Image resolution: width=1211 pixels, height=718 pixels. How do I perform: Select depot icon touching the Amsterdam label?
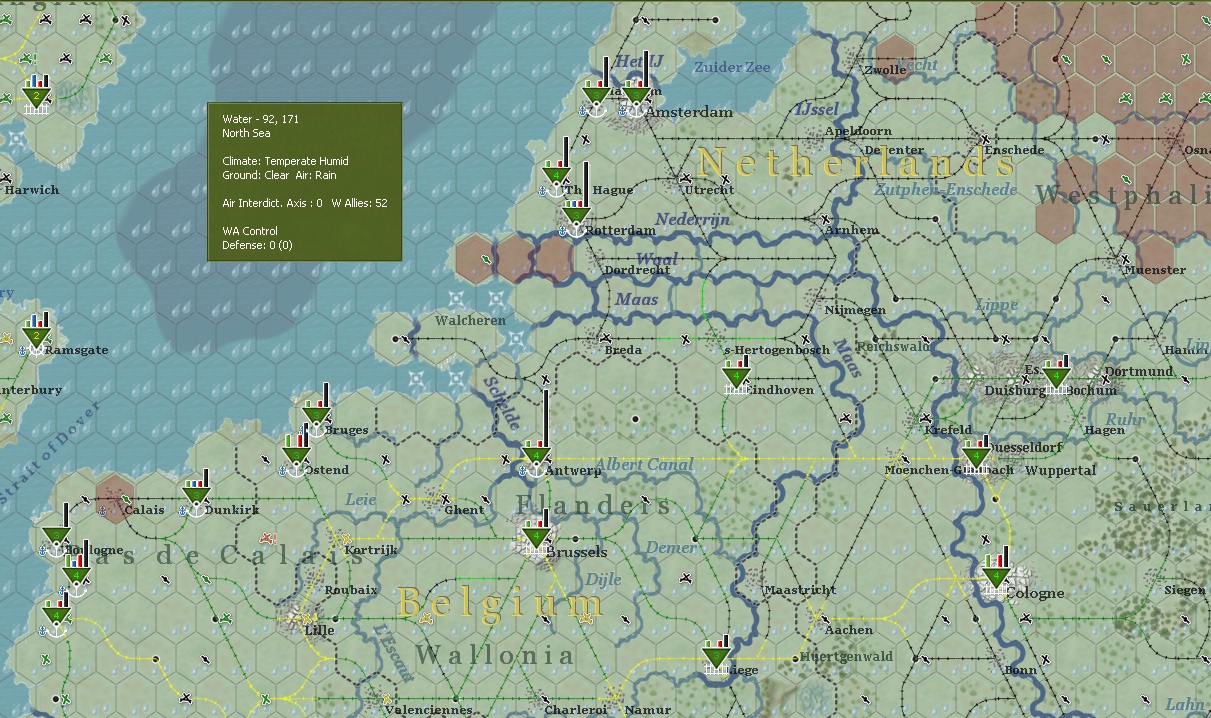(635, 100)
